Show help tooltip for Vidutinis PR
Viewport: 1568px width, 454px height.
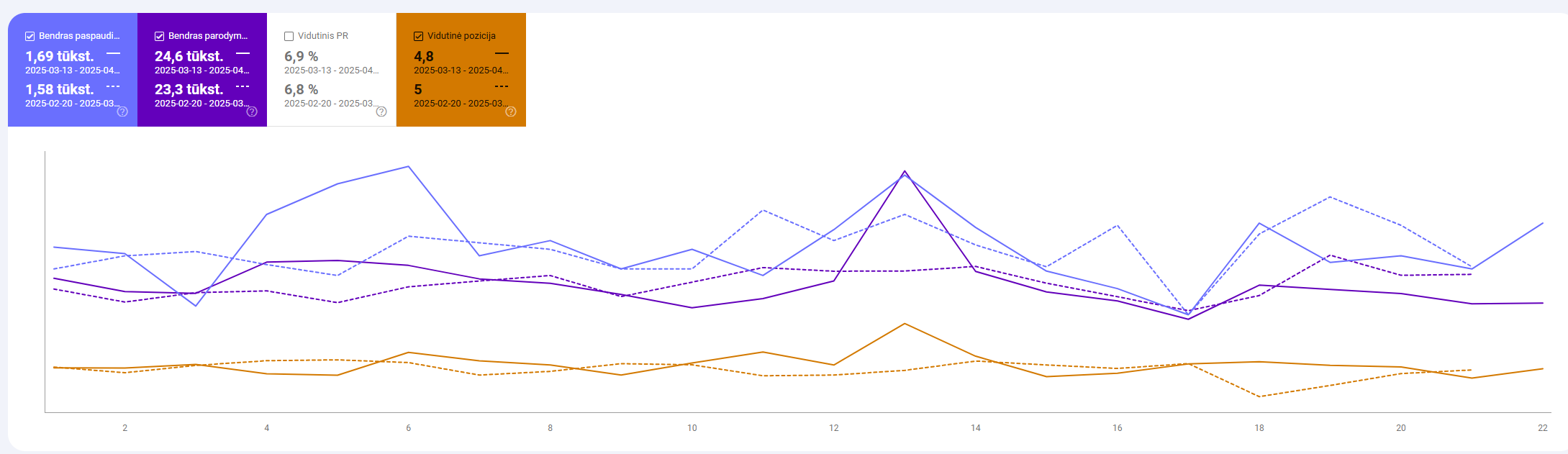381,112
